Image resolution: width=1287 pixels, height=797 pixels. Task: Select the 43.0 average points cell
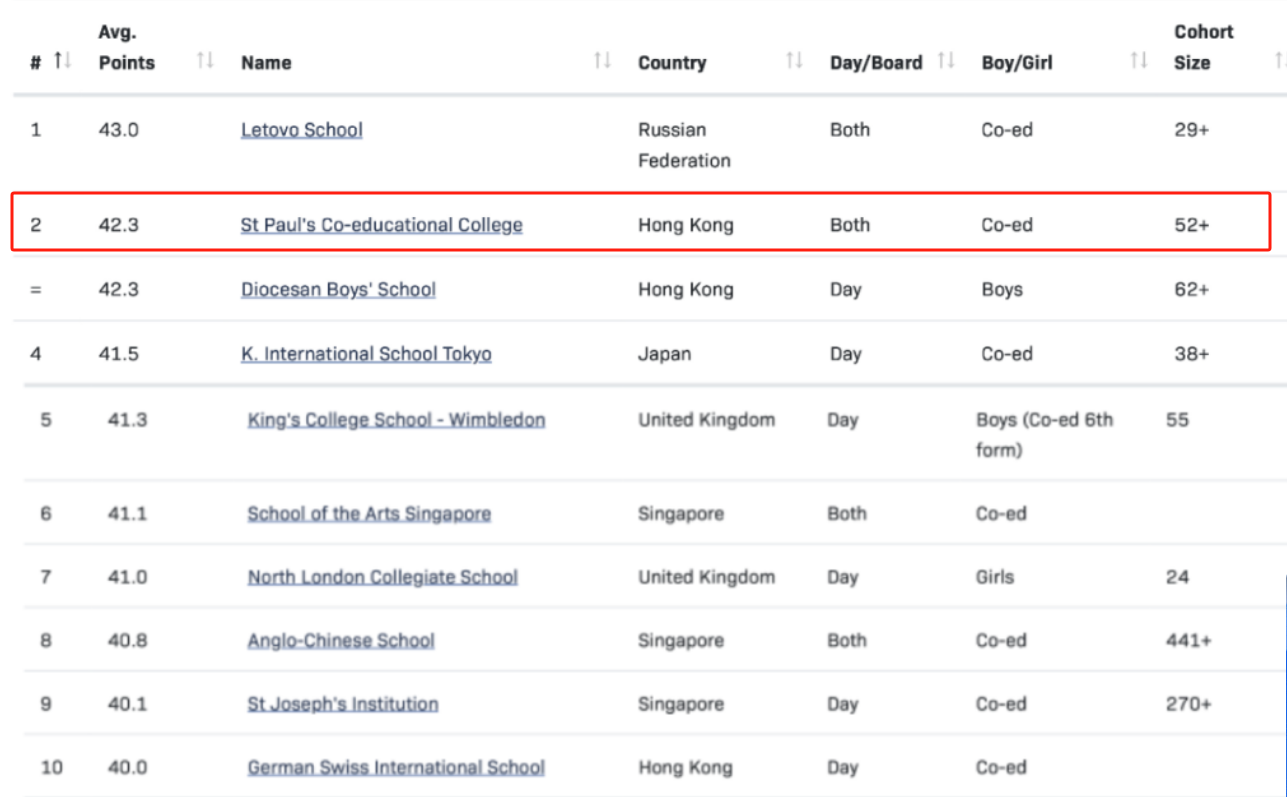[118, 130]
